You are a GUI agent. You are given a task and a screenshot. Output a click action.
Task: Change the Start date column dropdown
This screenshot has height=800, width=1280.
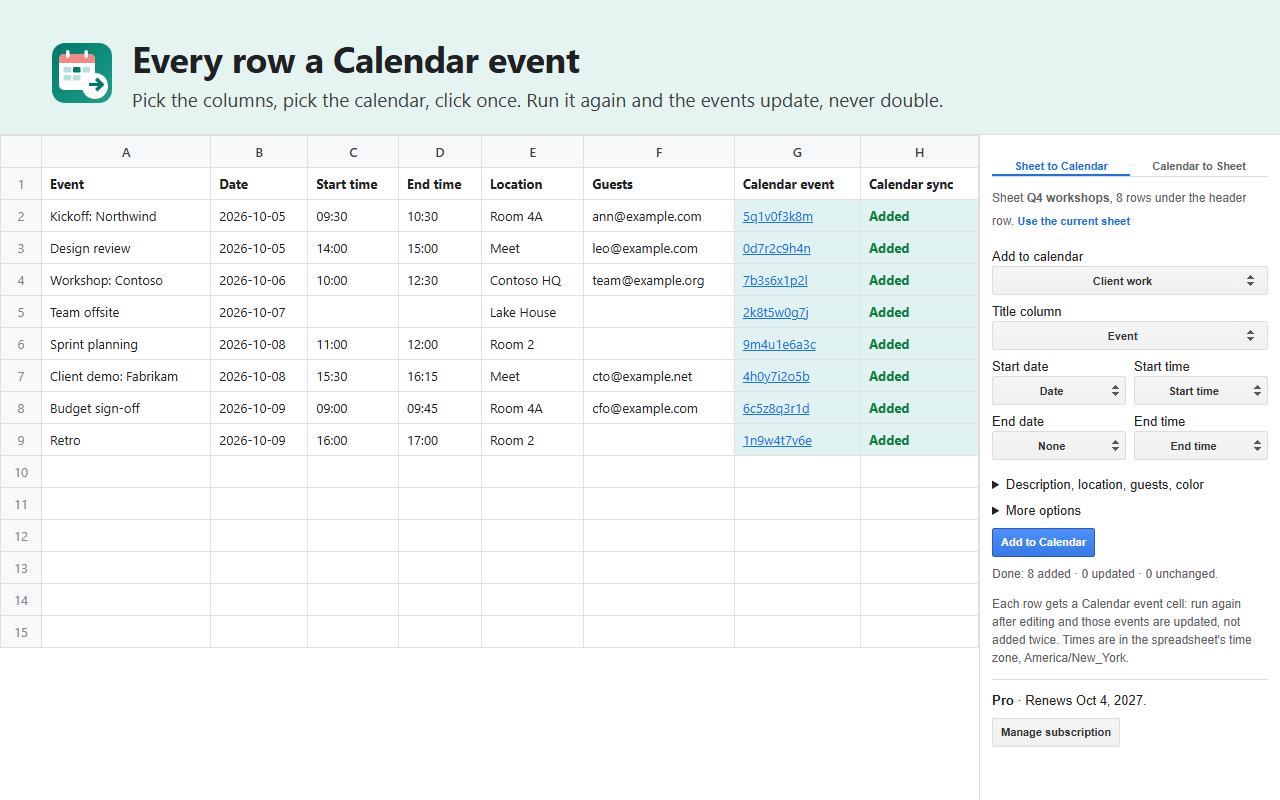[1059, 391]
